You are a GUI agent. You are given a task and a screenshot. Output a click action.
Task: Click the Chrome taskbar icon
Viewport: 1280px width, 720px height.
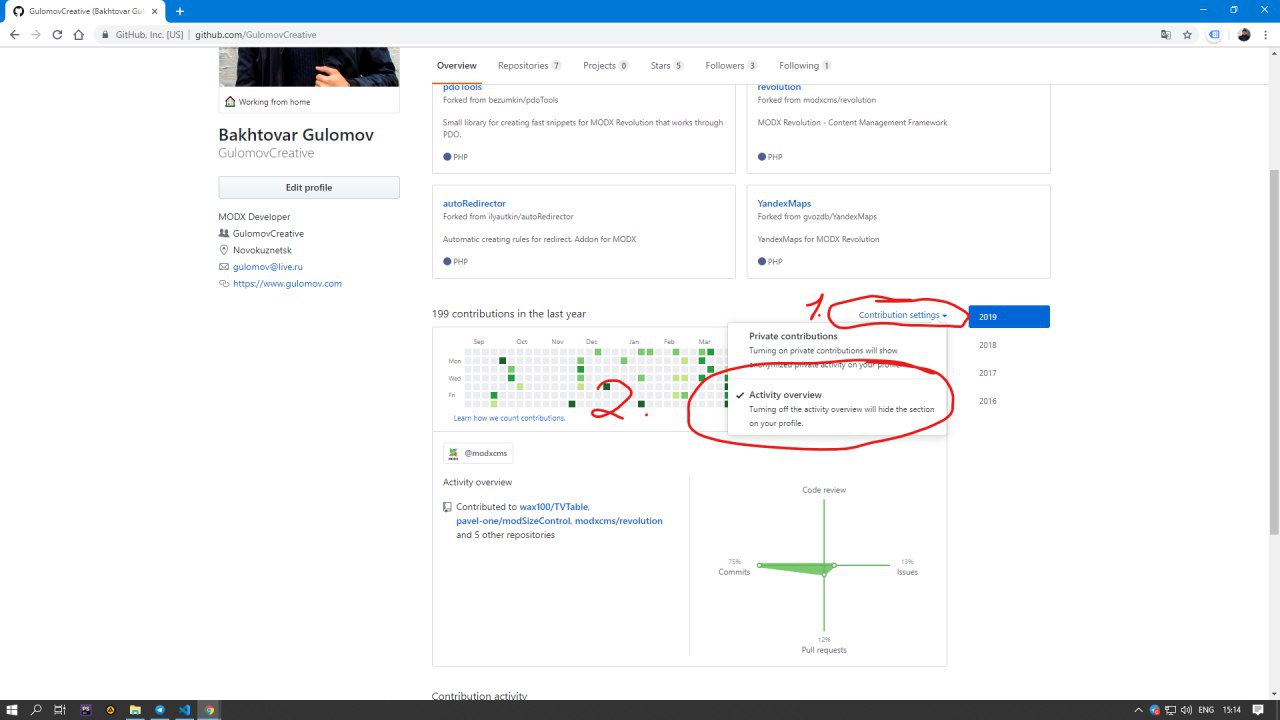click(209, 710)
